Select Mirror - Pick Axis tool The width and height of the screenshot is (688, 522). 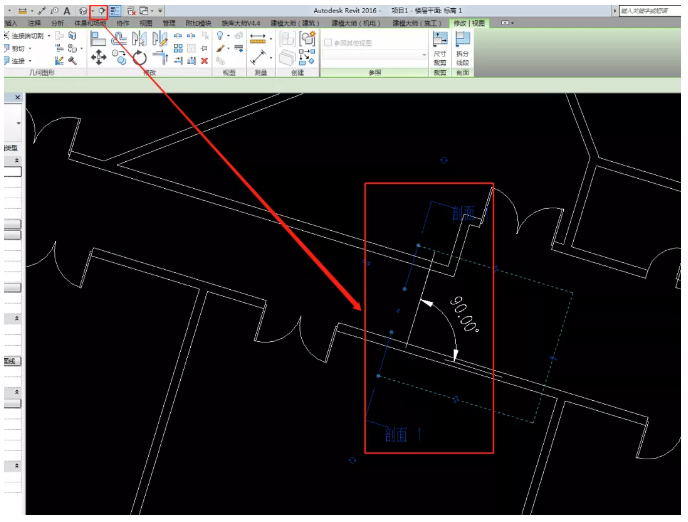[139, 39]
